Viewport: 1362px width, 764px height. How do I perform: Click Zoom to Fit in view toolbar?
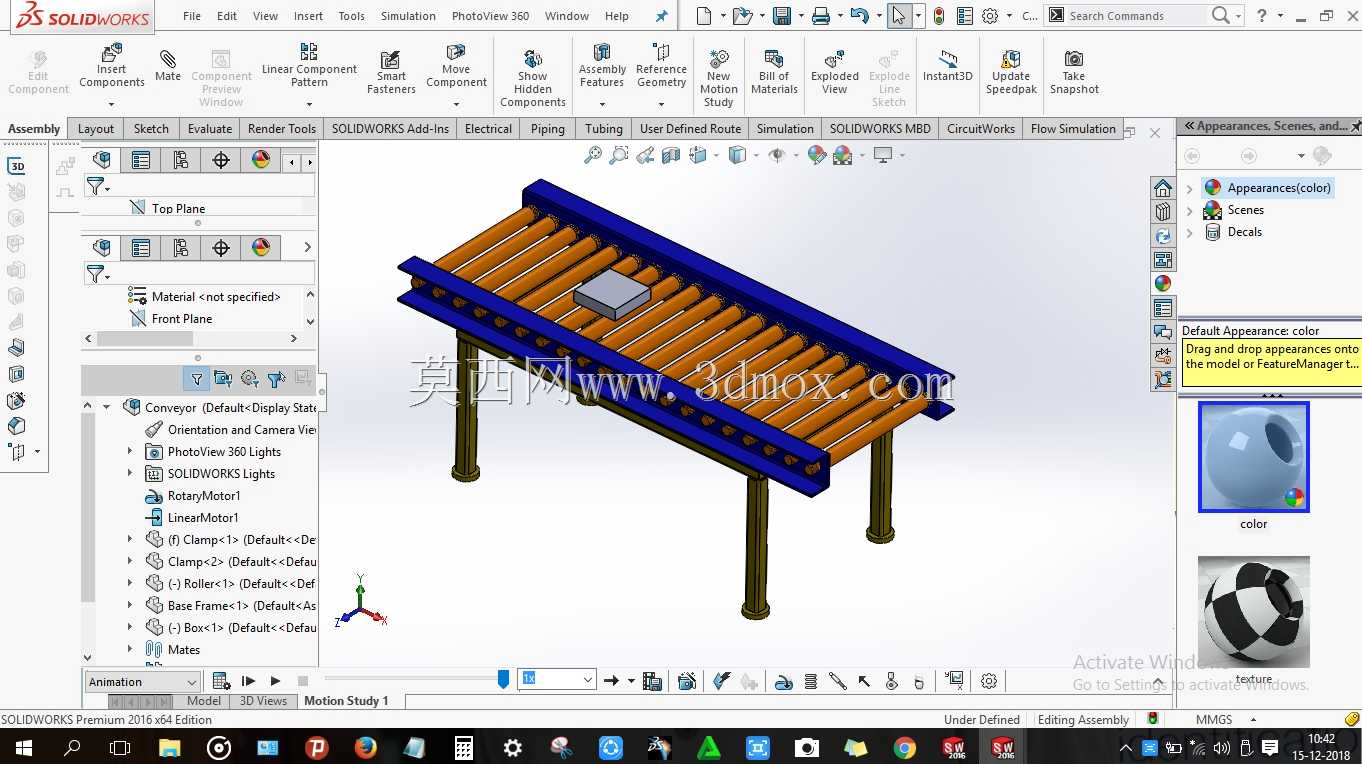coord(593,155)
